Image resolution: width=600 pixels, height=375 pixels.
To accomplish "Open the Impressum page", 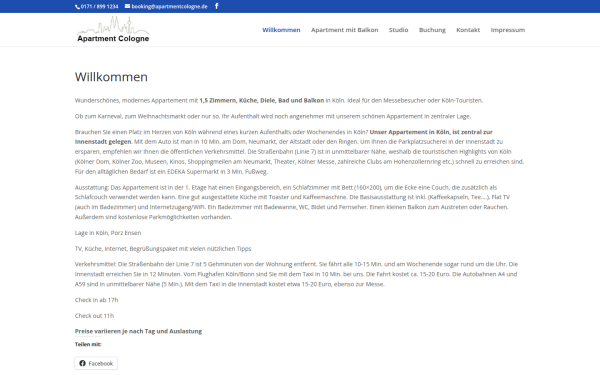I will coord(508,30).
